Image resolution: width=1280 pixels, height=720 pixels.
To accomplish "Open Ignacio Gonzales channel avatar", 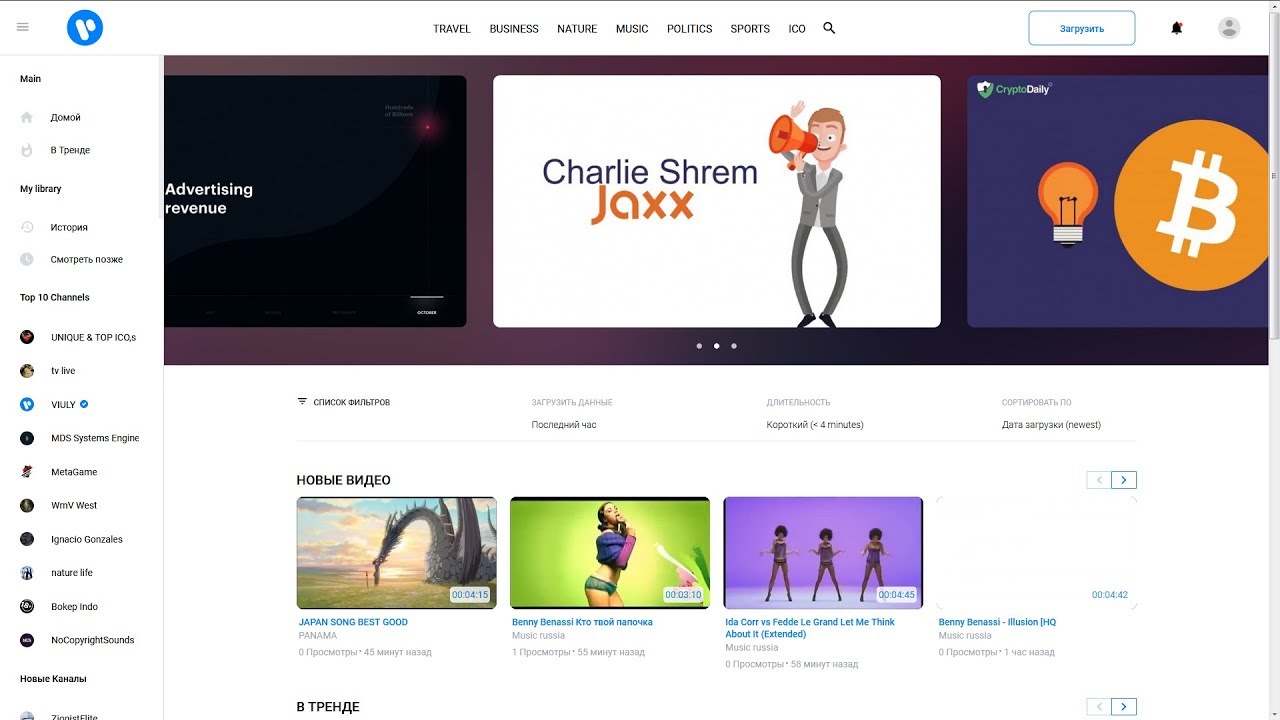I will click(x=27, y=539).
